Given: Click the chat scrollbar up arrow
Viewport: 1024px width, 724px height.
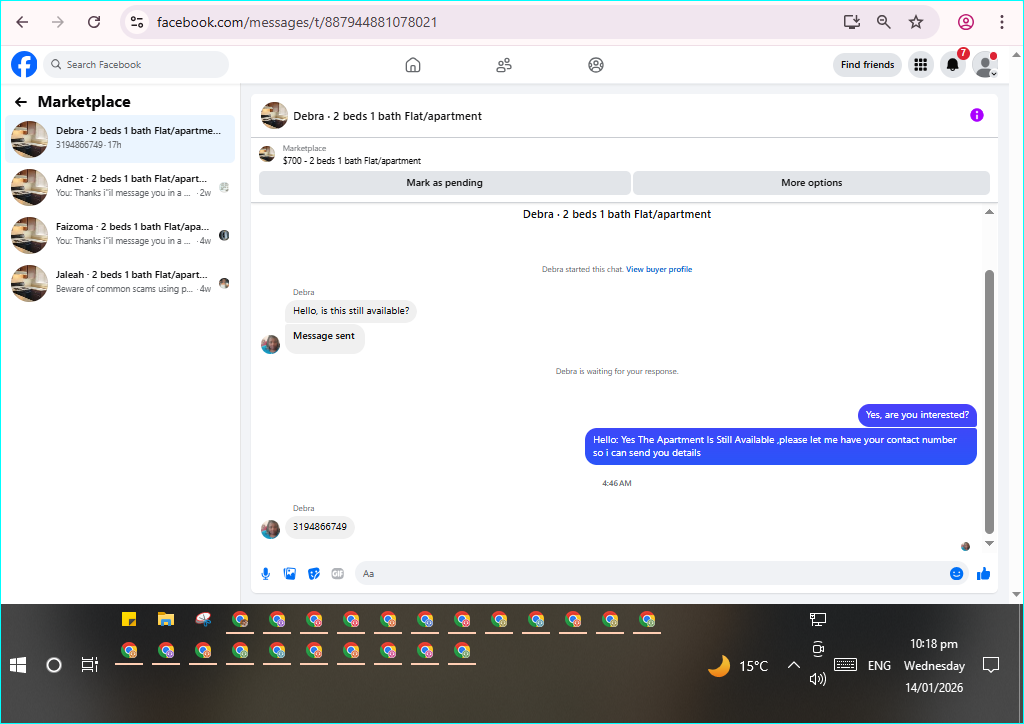Looking at the screenshot, I should click(989, 212).
